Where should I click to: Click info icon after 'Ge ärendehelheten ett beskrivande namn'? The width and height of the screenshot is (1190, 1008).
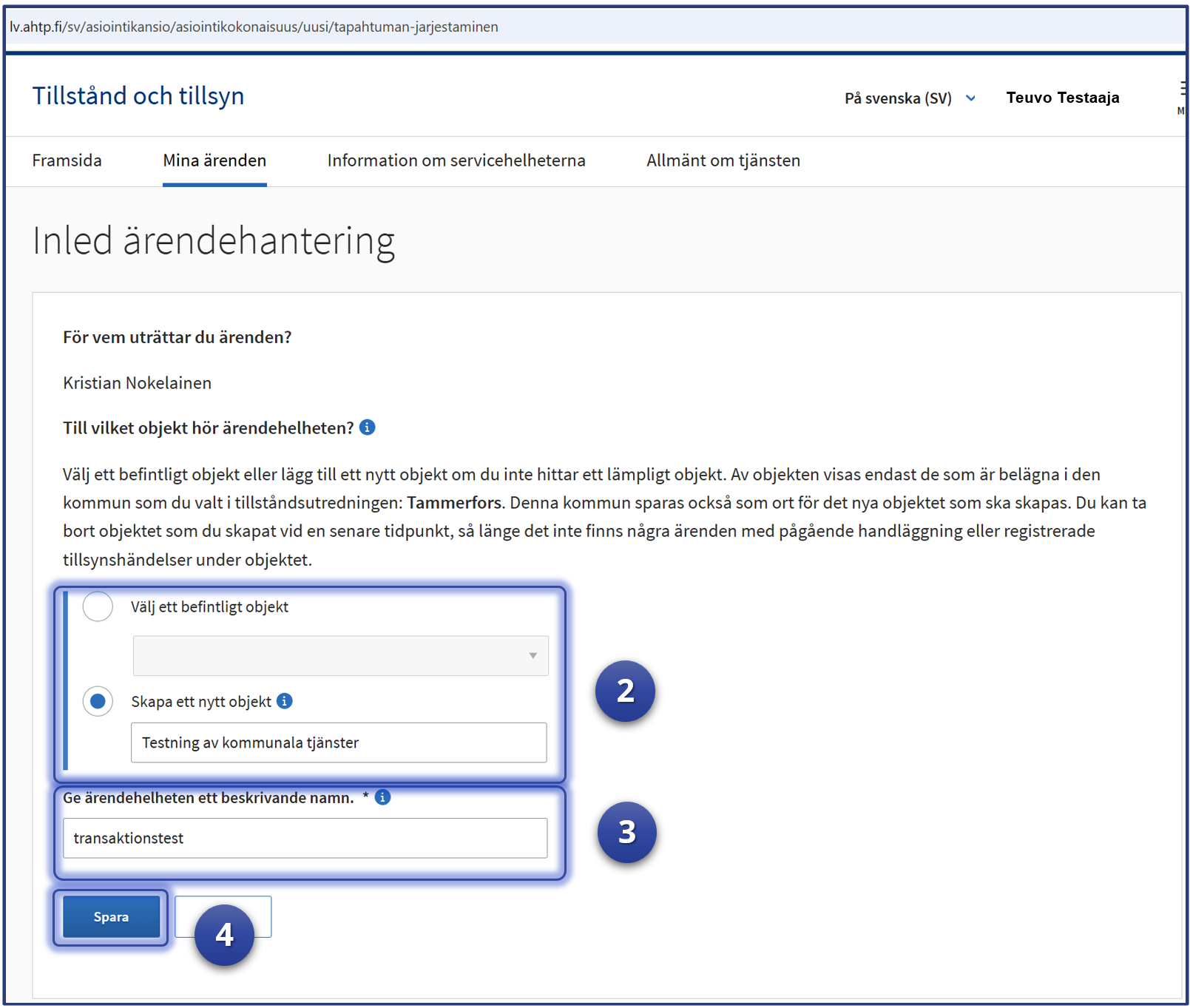click(382, 797)
